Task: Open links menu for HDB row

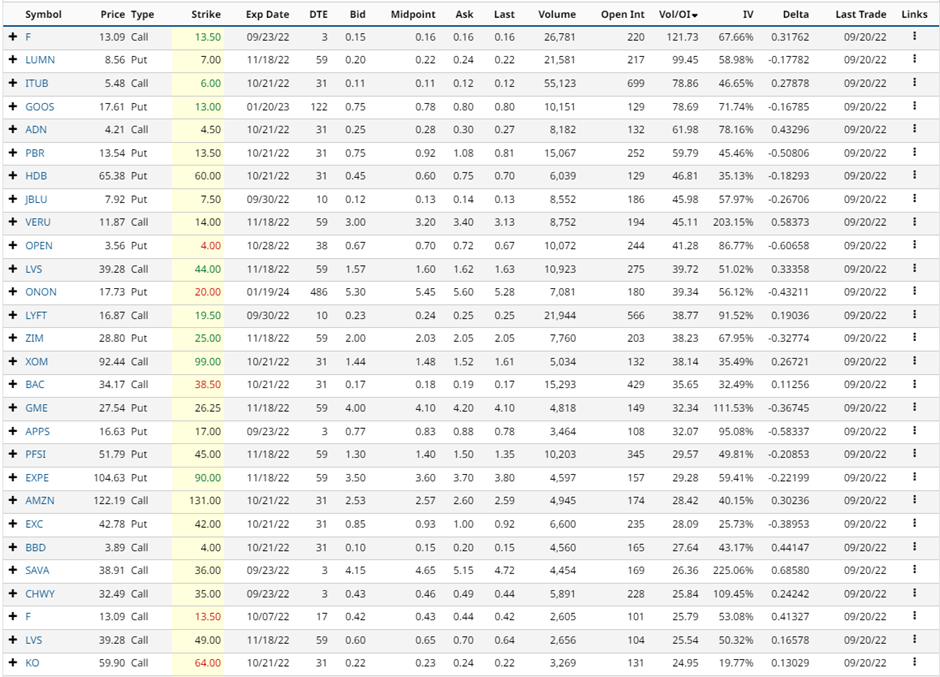Action: tap(914, 175)
